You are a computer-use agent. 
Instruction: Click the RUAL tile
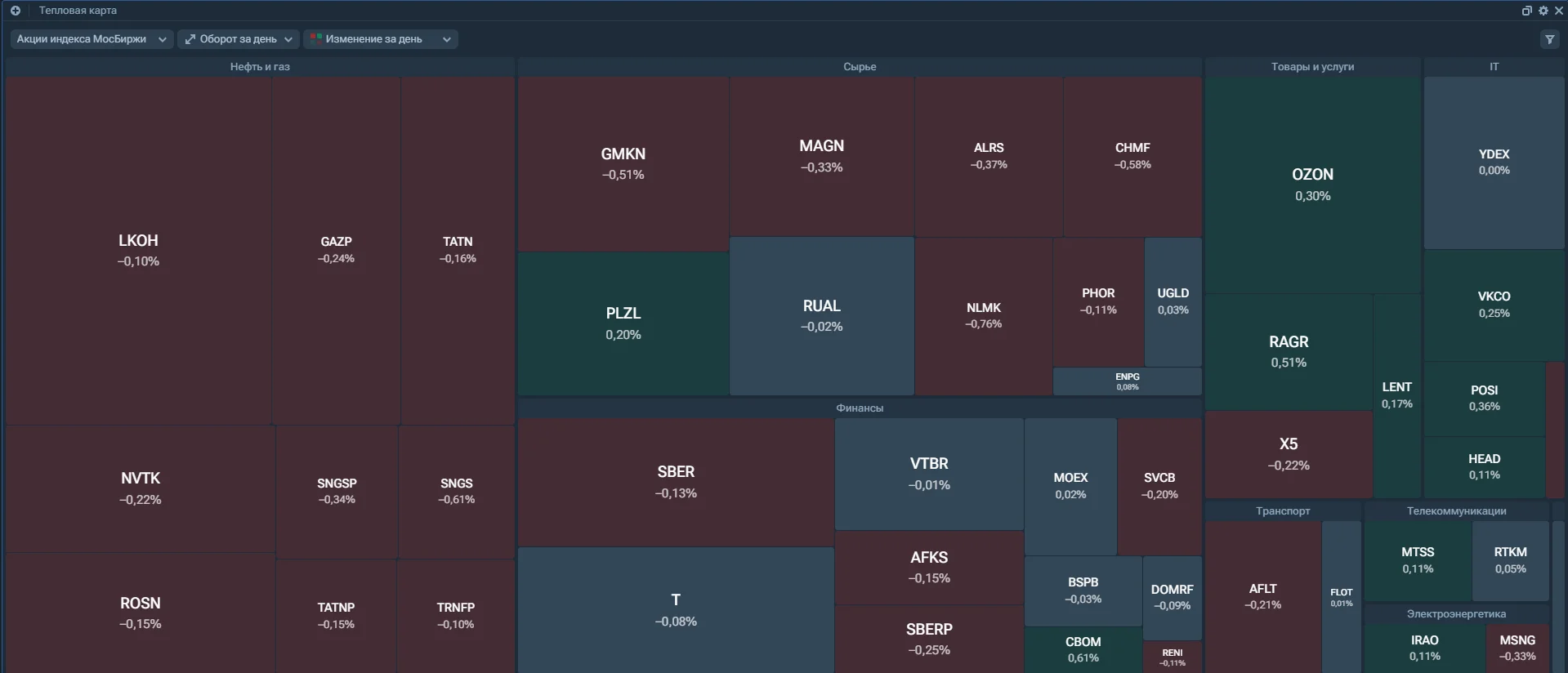tap(821, 316)
